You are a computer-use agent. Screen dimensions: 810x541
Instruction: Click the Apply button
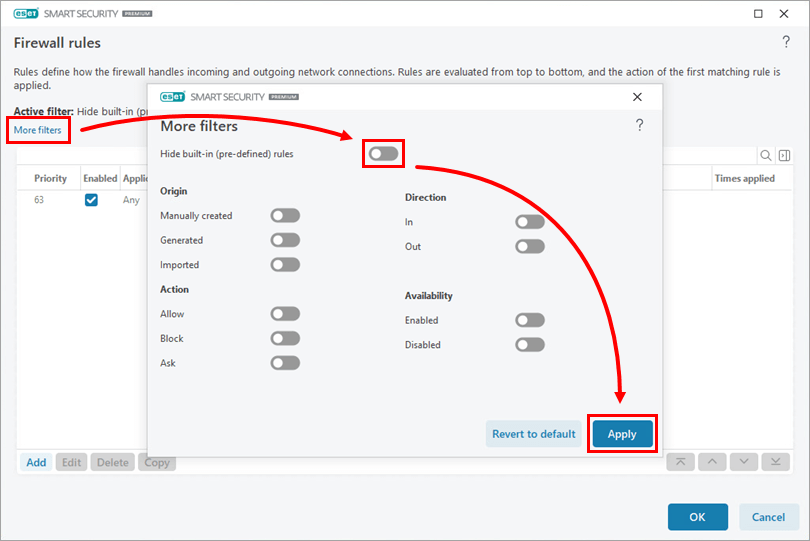coord(622,434)
